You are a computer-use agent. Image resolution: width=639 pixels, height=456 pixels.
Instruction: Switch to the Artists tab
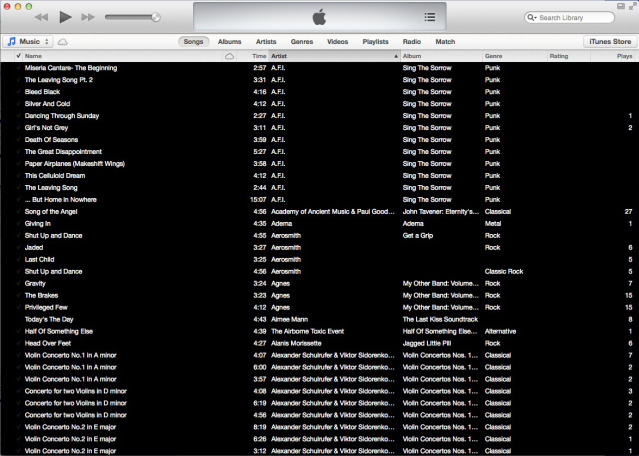(266, 42)
